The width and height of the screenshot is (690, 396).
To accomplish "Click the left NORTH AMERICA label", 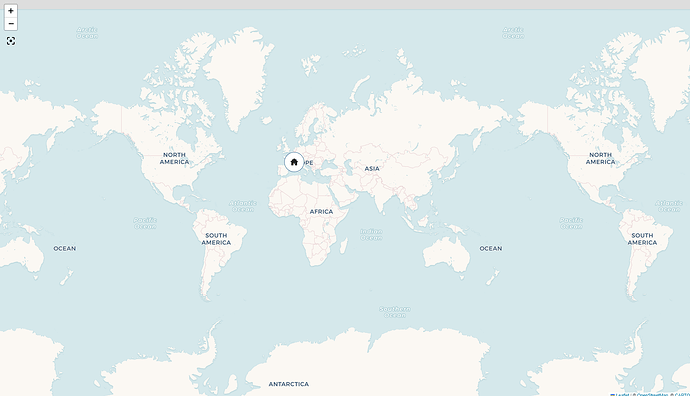I will [x=174, y=158].
